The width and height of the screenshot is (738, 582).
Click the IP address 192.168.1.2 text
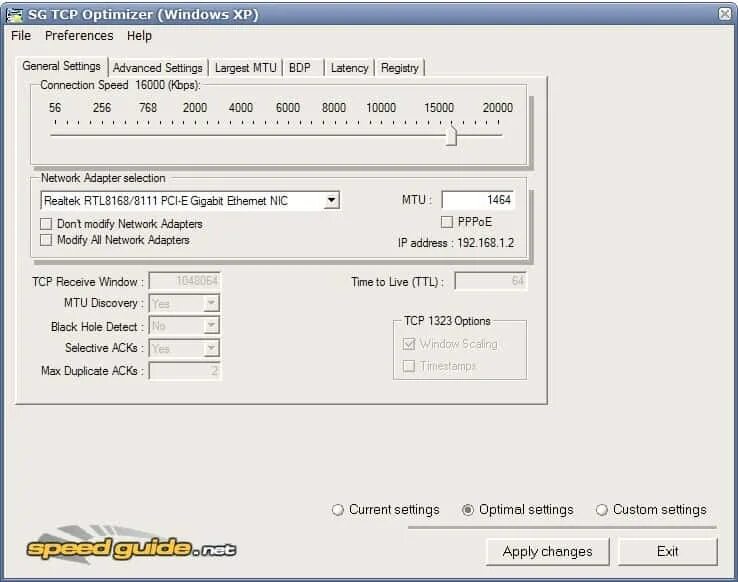click(456, 243)
